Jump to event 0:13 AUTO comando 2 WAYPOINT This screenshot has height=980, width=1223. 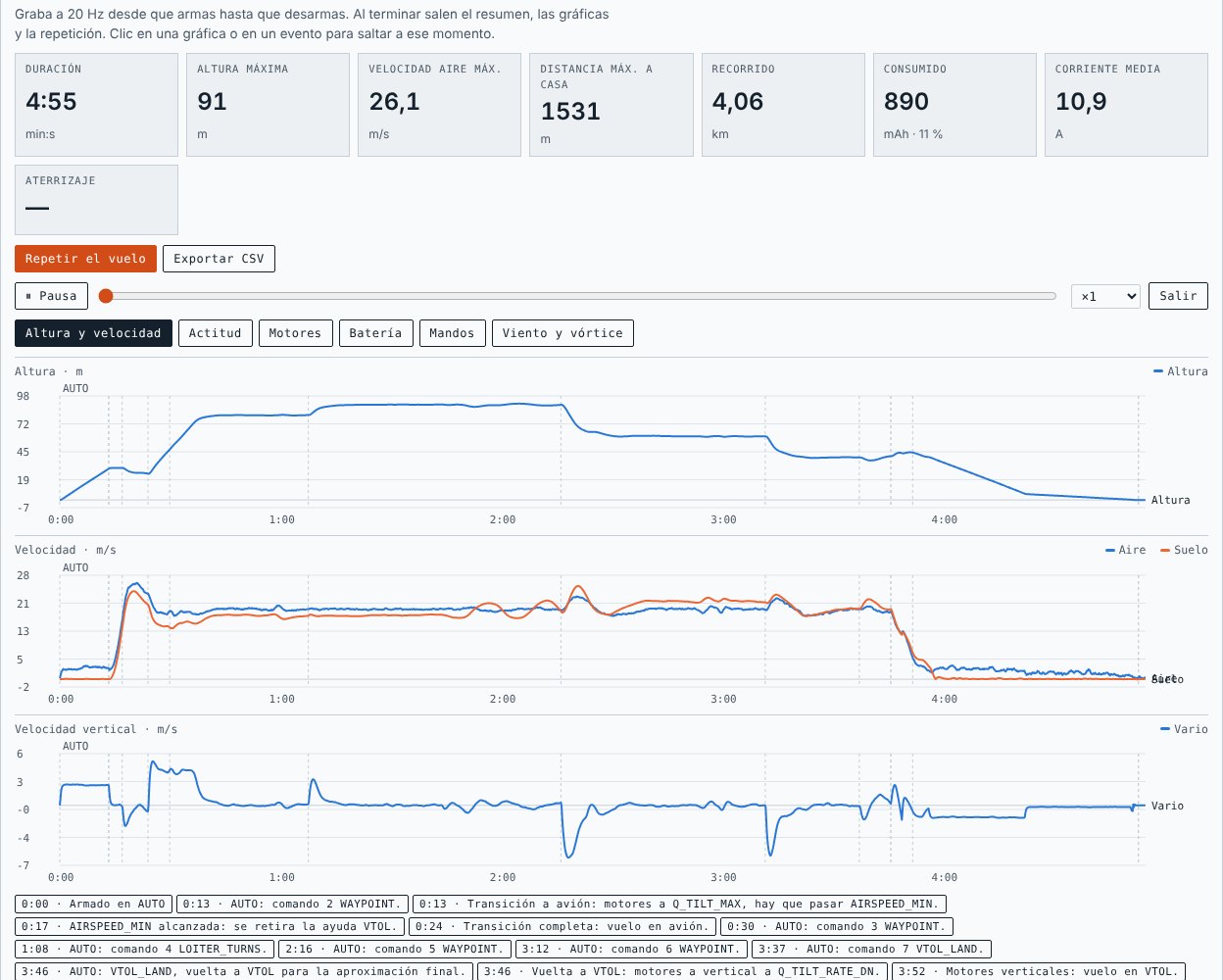292,904
